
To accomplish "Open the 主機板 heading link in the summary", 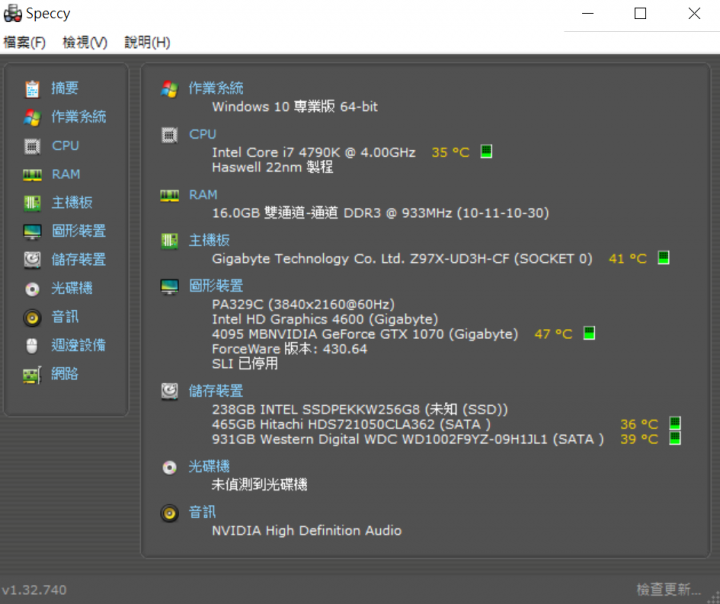I will click(x=209, y=240).
